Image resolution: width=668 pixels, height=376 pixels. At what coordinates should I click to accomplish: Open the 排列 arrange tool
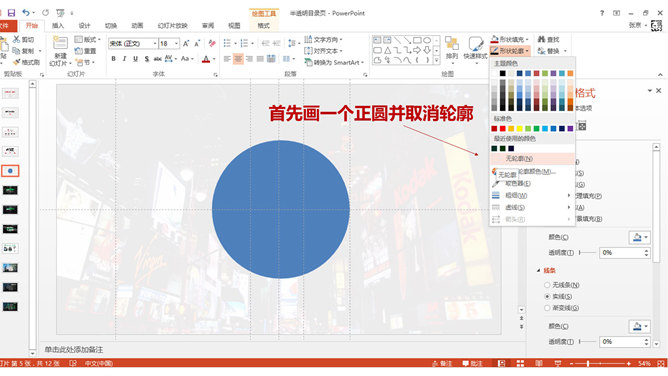coord(452,48)
